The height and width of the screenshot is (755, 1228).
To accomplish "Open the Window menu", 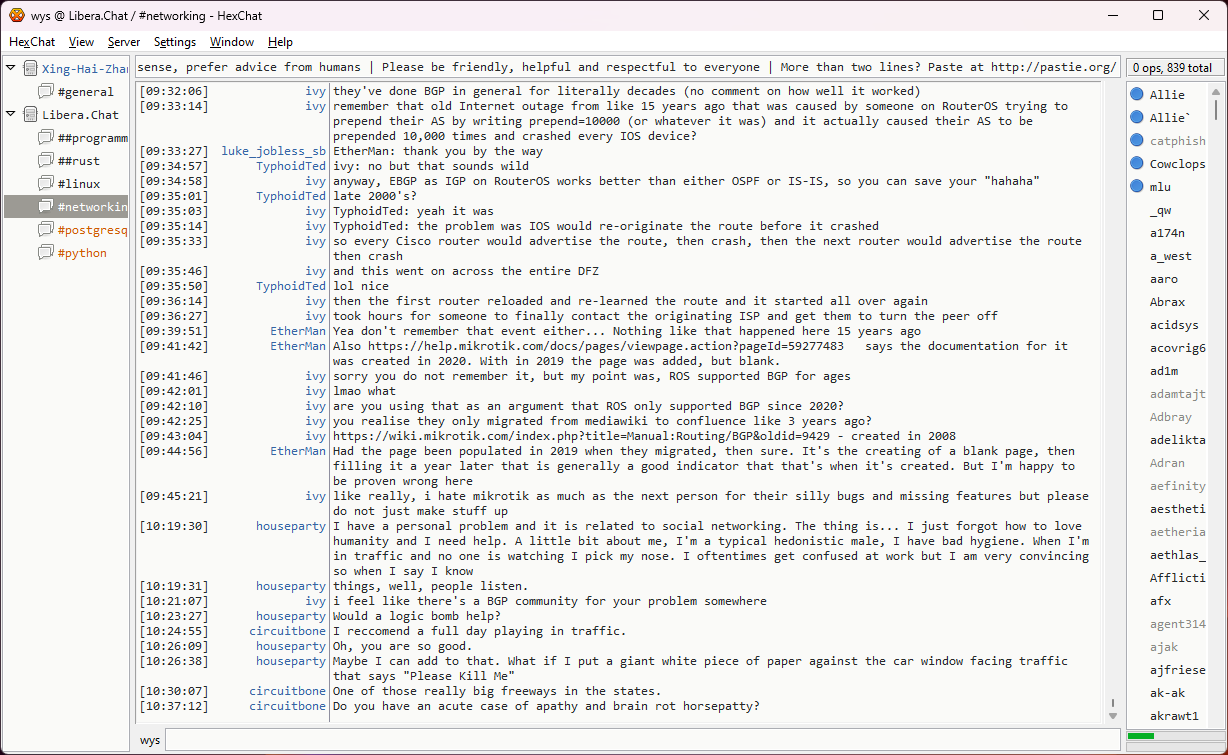I will (232, 42).
